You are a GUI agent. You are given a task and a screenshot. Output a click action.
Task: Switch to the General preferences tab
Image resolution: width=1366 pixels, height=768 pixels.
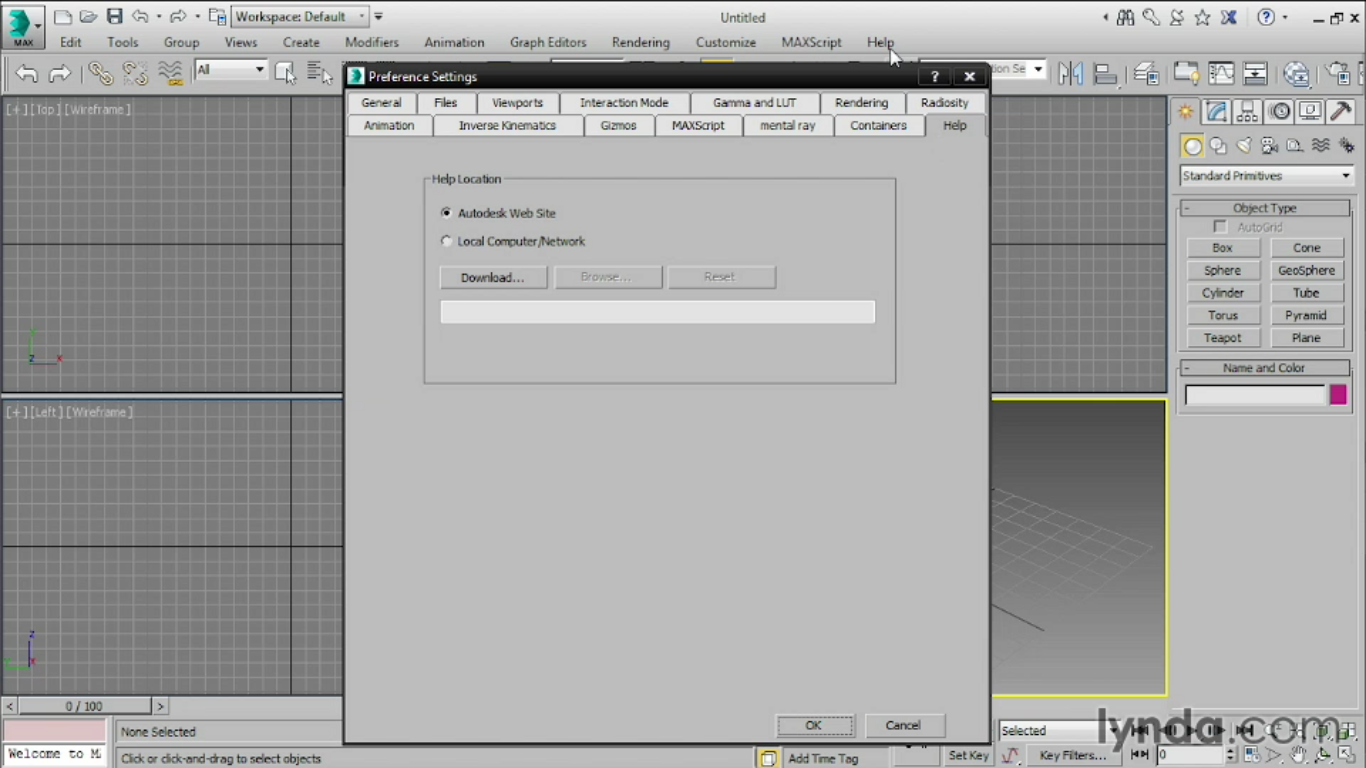coord(381,103)
